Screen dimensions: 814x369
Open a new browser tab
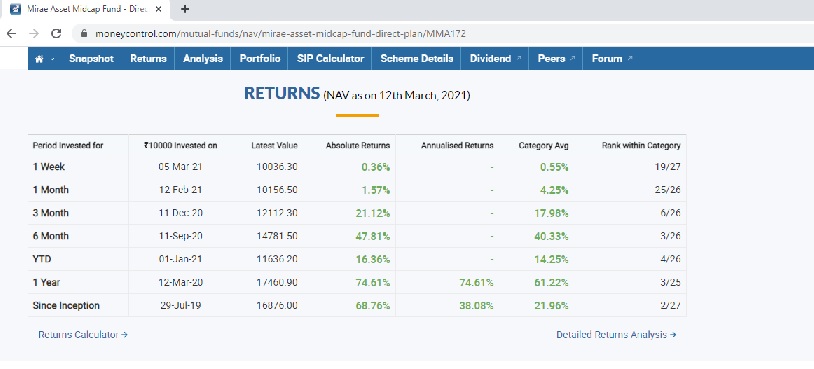coord(185,9)
